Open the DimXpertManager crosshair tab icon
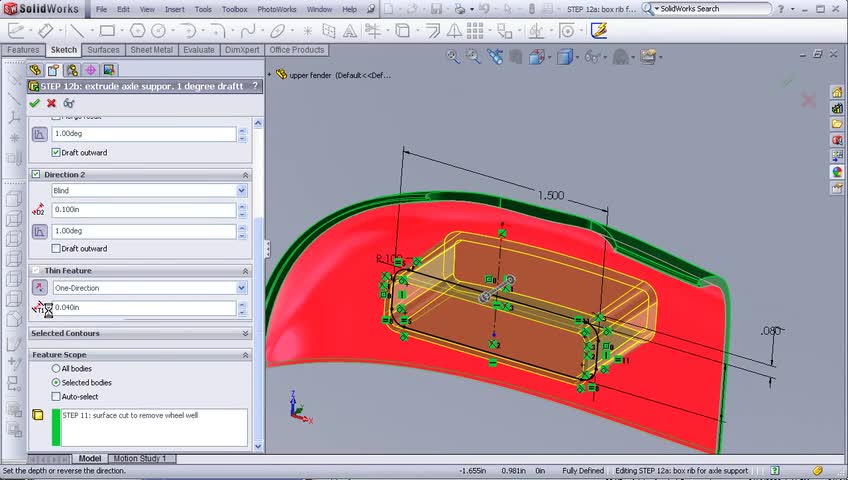The width and height of the screenshot is (848, 480). click(x=90, y=70)
